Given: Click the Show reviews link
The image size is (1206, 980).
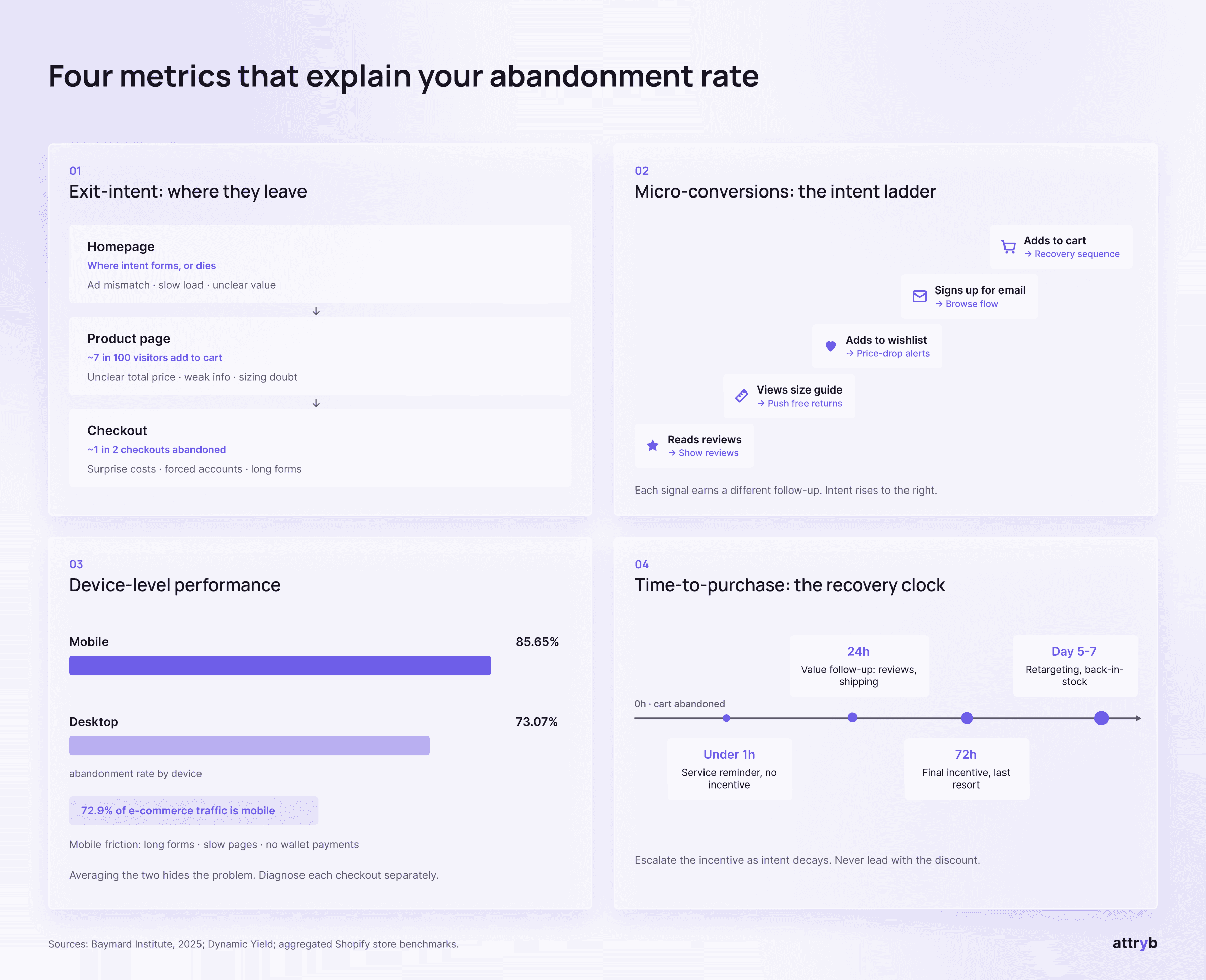Looking at the screenshot, I should [x=702, y=453].
